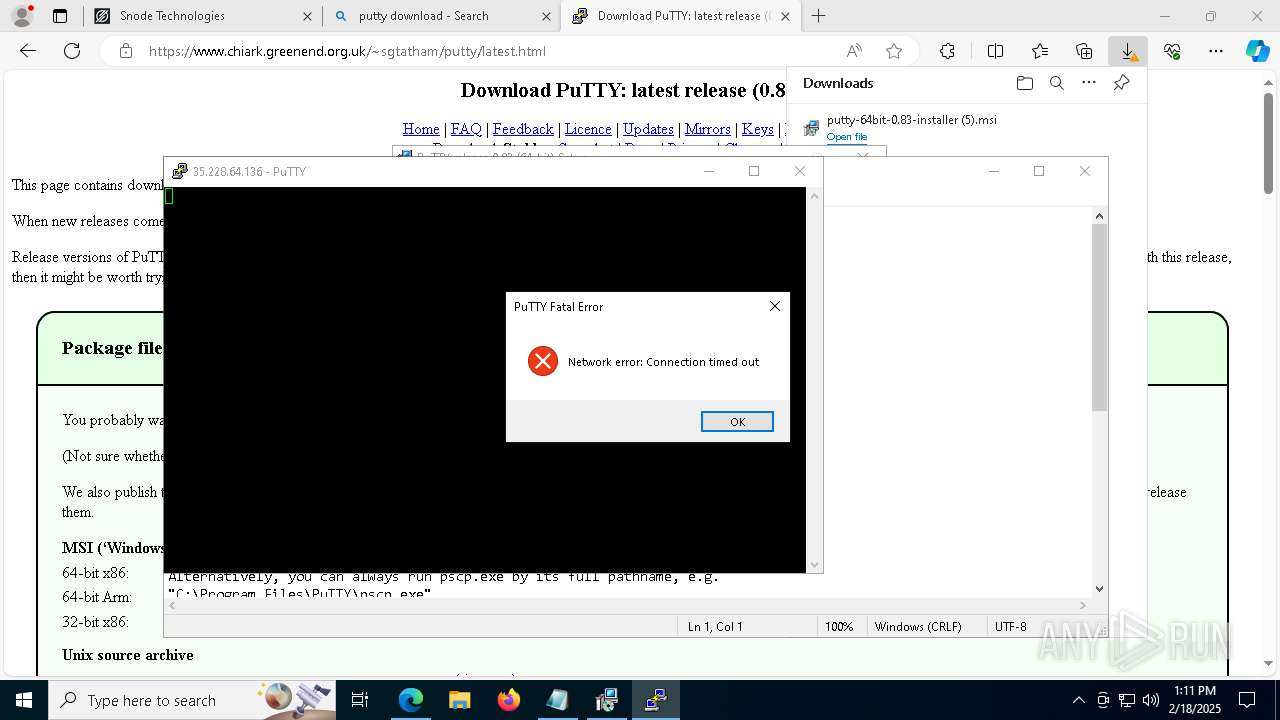The image size is (1280, 720).
Task: Open File Explorer from taskbar
Action: pyautogui.click(x=459, y=700)
